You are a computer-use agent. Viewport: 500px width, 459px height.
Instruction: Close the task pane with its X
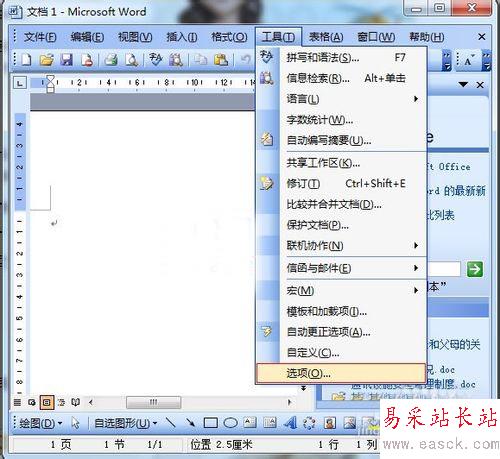(x=480, y=85)
